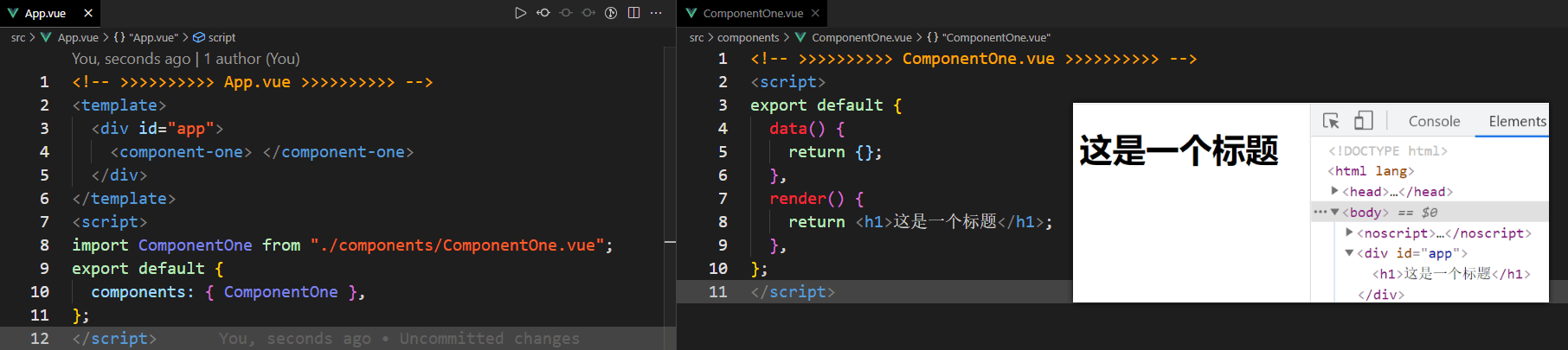The height and width of the screenshot is (350, 1568).
Task: Click 'src' breadcrumb in ComponentOne editor
Action: [697, 37]
